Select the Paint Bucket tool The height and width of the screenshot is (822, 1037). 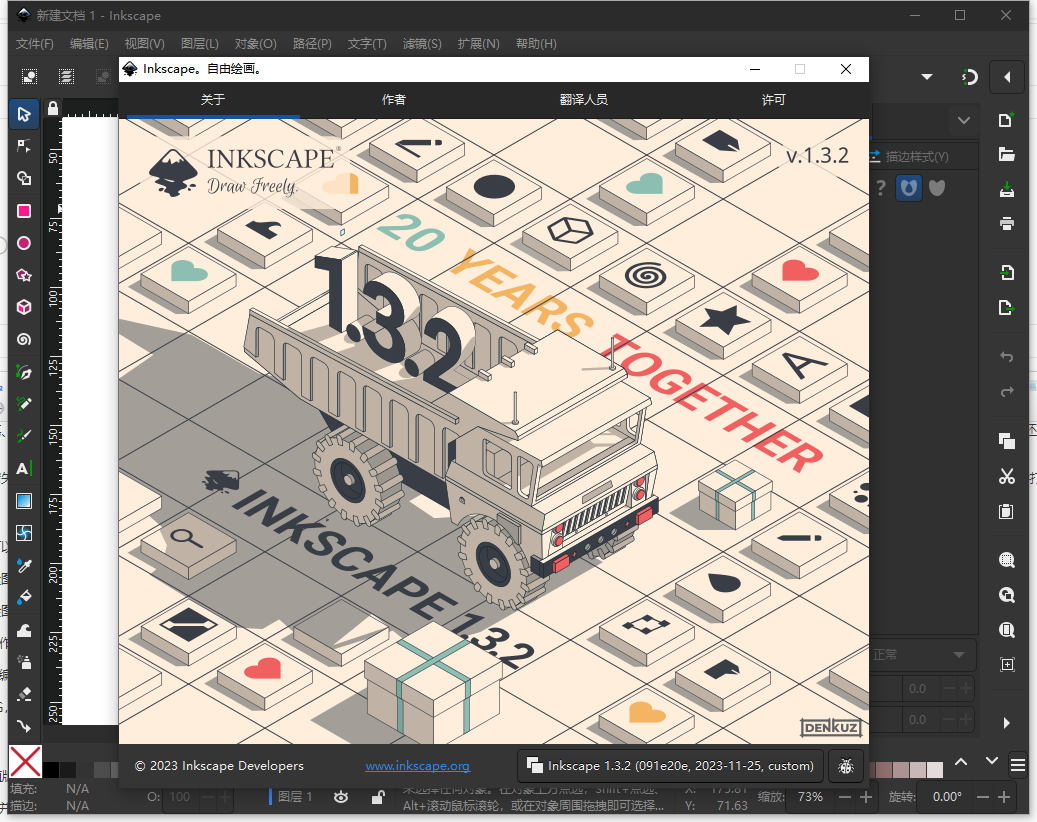[x=24, y=598]
